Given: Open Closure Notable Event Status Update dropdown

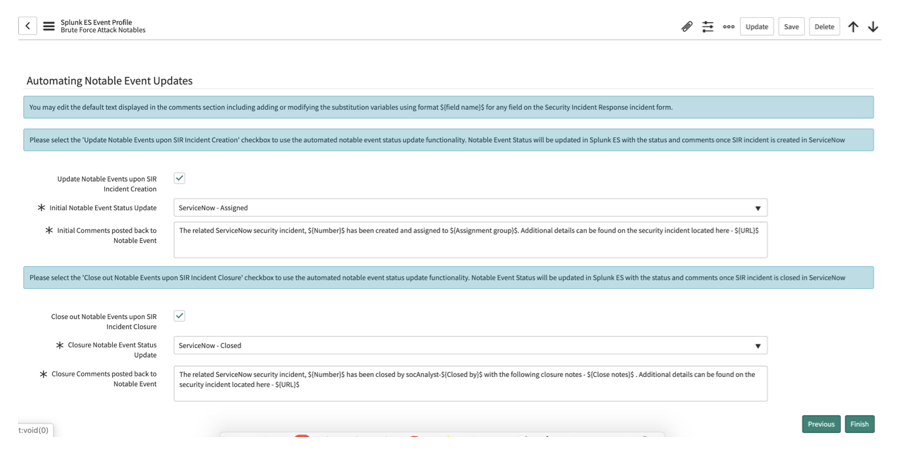Looking at the screenshot, I should (x=470, y=346).
